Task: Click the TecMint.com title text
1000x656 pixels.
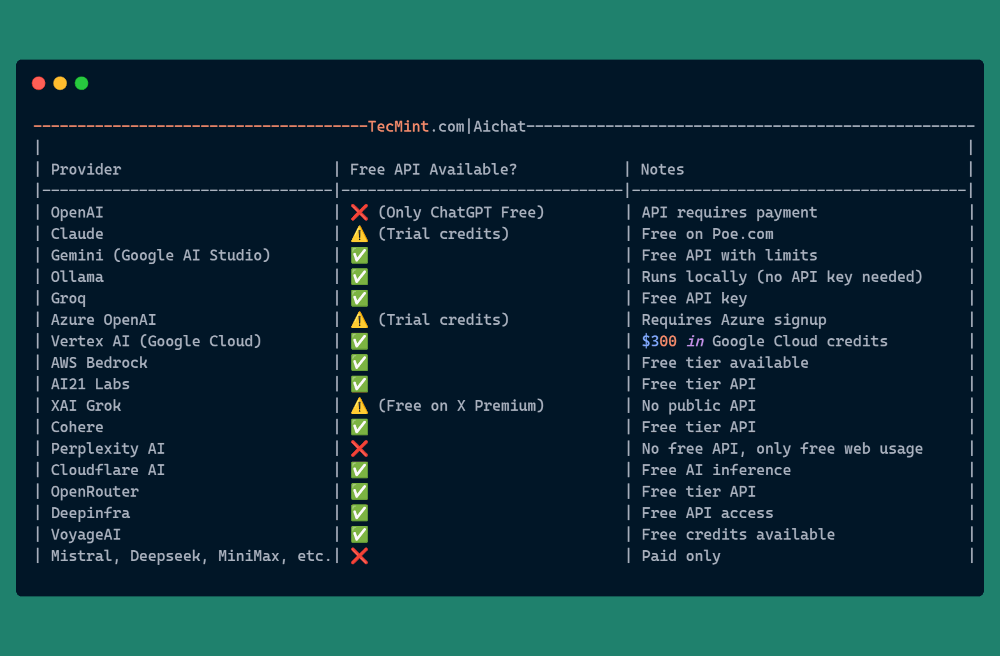Action: pyautogui.click(x=416, y=126)
